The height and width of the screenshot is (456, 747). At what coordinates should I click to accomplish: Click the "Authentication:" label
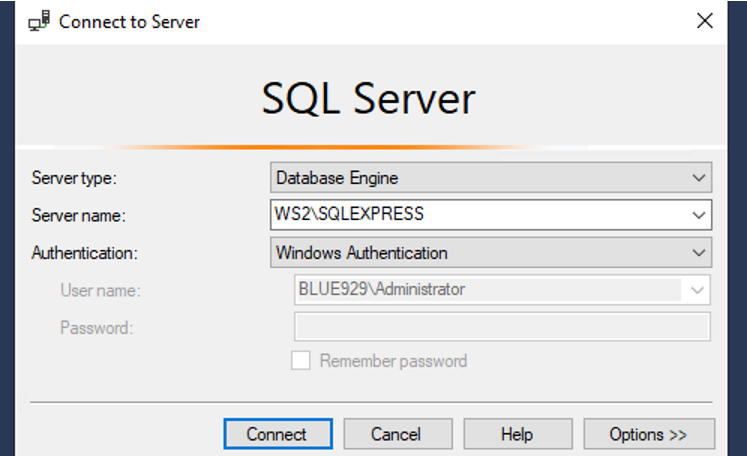pyautogui.click(x=82, y=252)
